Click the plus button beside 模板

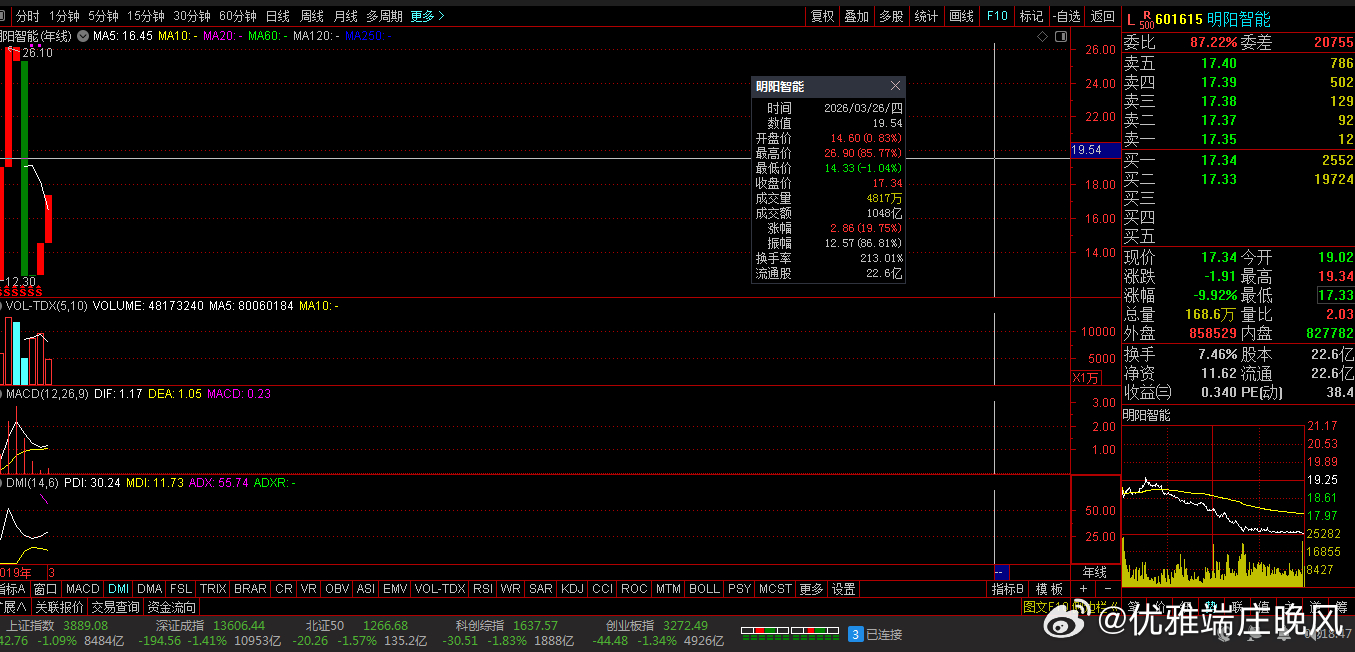tap(1082, 589)
